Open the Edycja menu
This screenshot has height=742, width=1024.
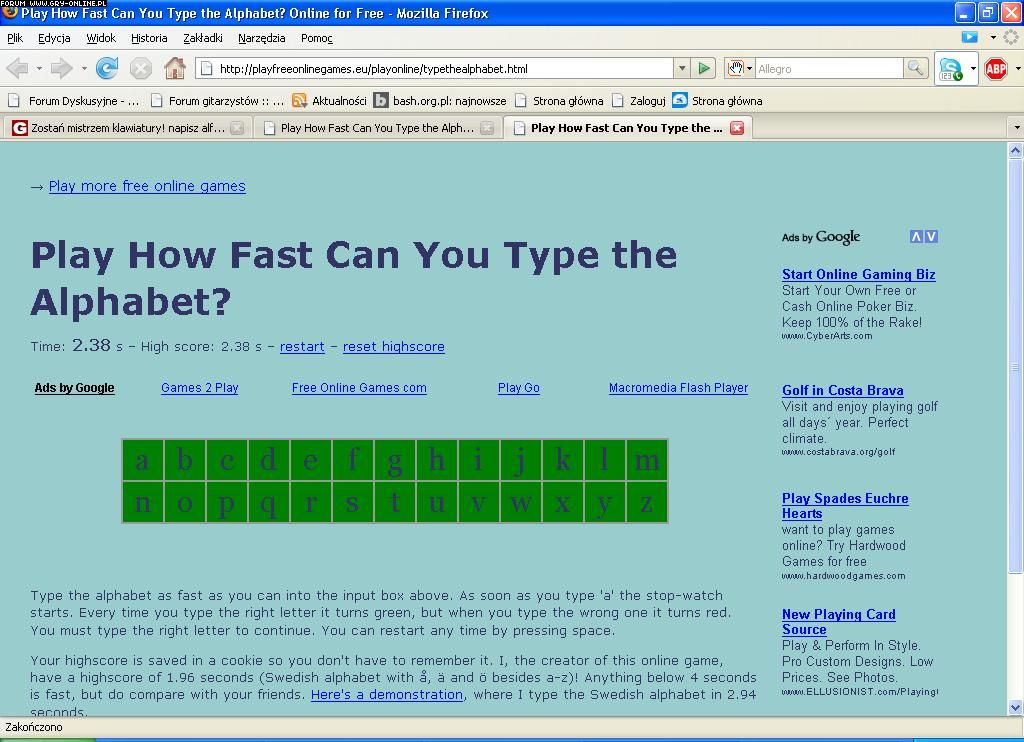point(54,38)
